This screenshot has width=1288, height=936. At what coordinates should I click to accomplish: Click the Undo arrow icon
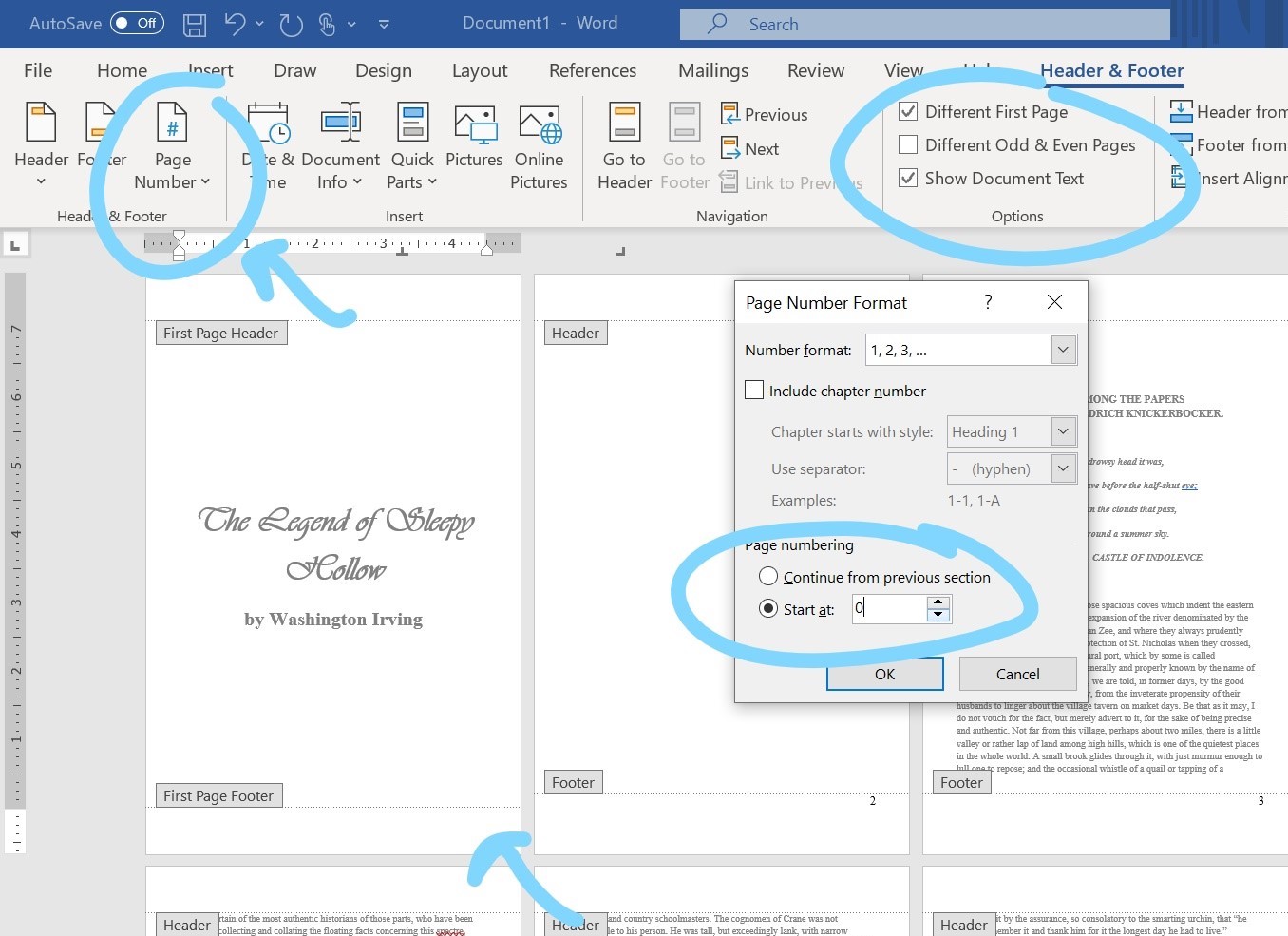[x=235, y=25]
